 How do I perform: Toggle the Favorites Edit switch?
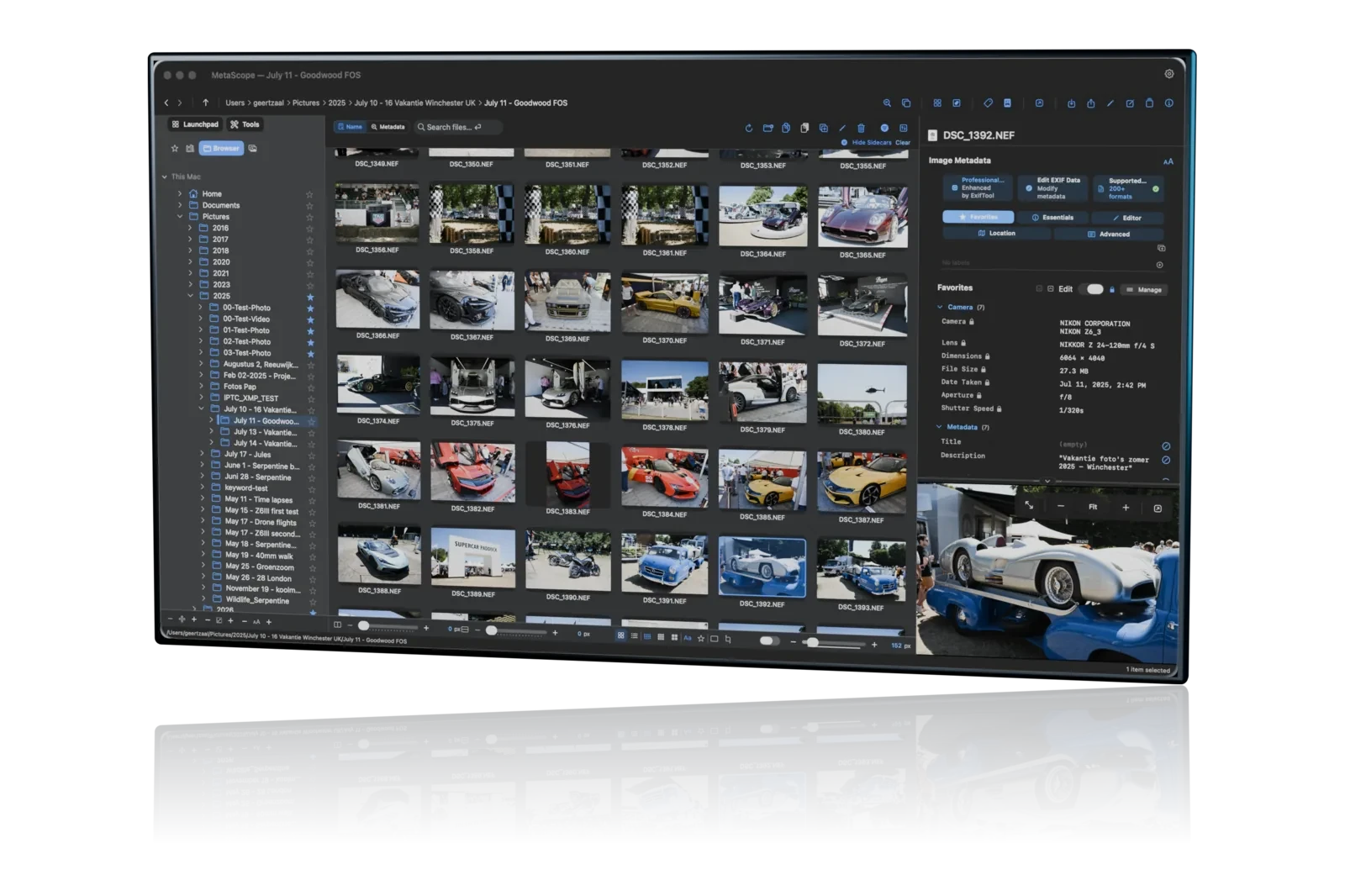click(1094, 289)
